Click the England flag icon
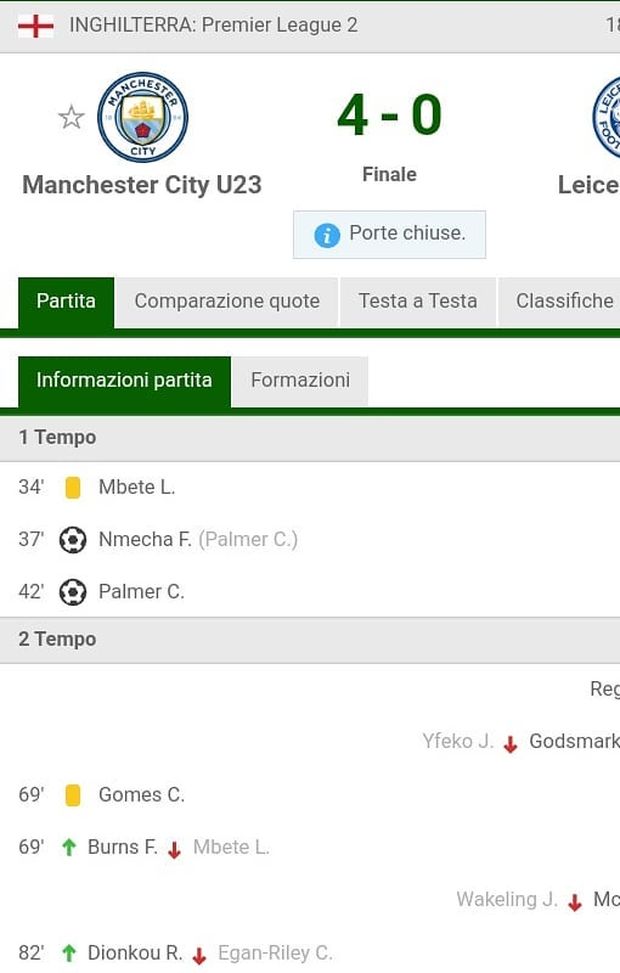Image resolution: width=620 pixels, height=973 pixels. click(36, 25)
